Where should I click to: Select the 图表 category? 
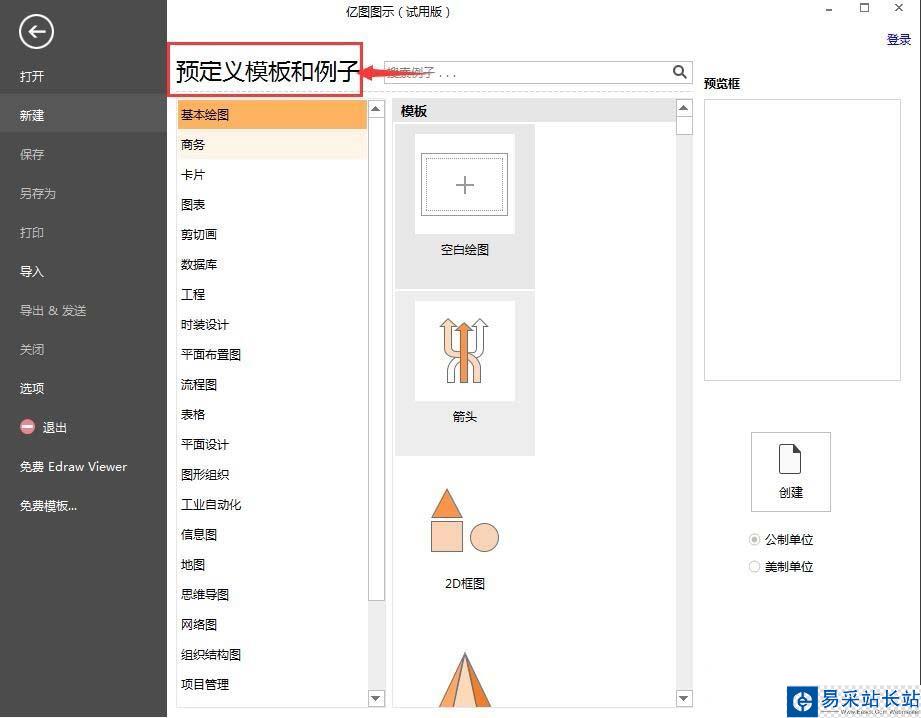273,204
